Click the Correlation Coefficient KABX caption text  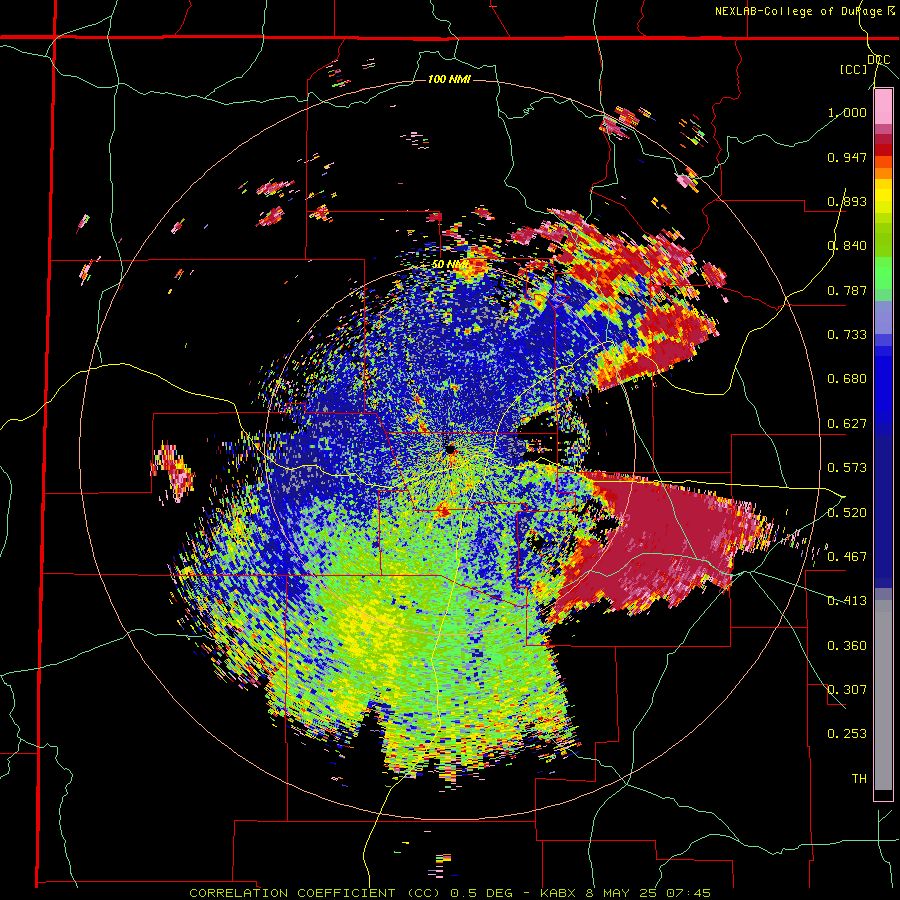click(x=450, y=893)
